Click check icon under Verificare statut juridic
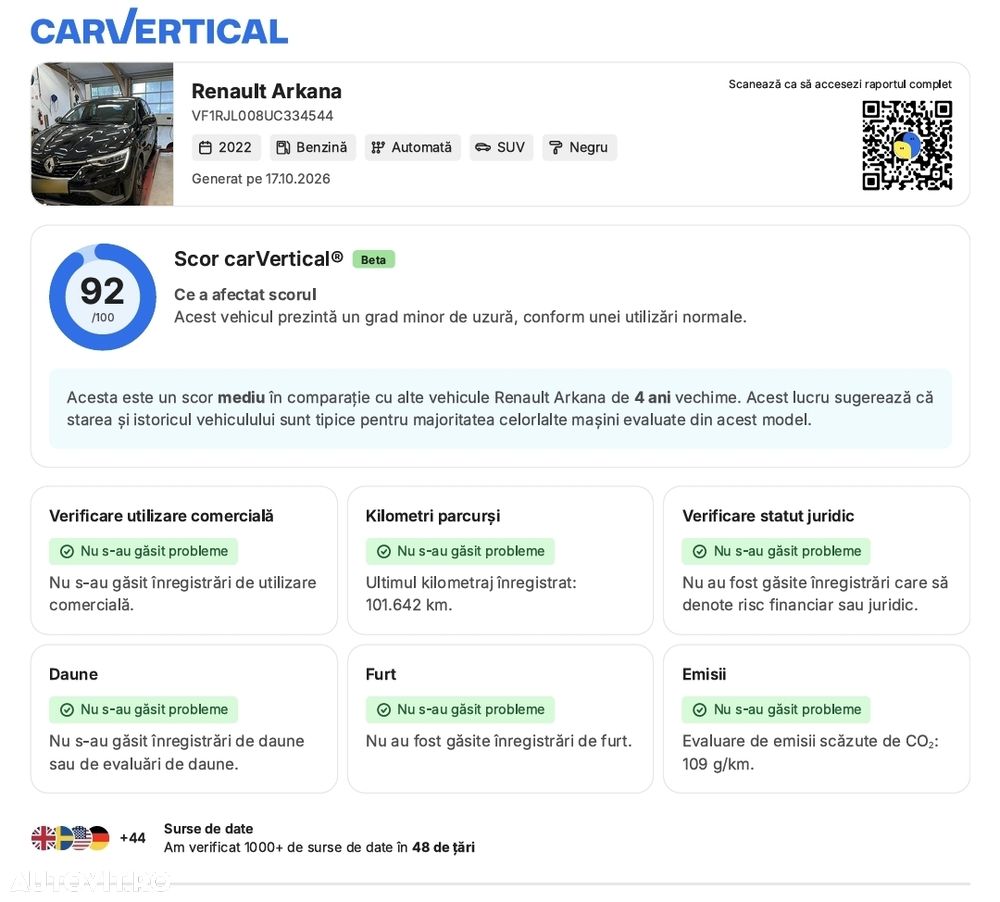1000x902 pixels. [x=700, y=552]
